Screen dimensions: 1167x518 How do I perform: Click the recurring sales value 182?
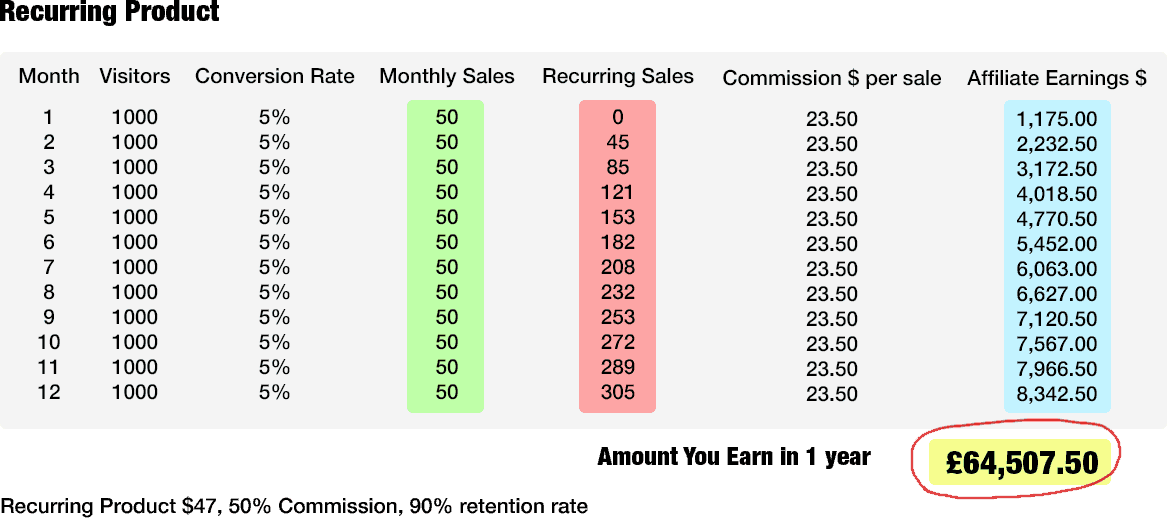point(618,242)
